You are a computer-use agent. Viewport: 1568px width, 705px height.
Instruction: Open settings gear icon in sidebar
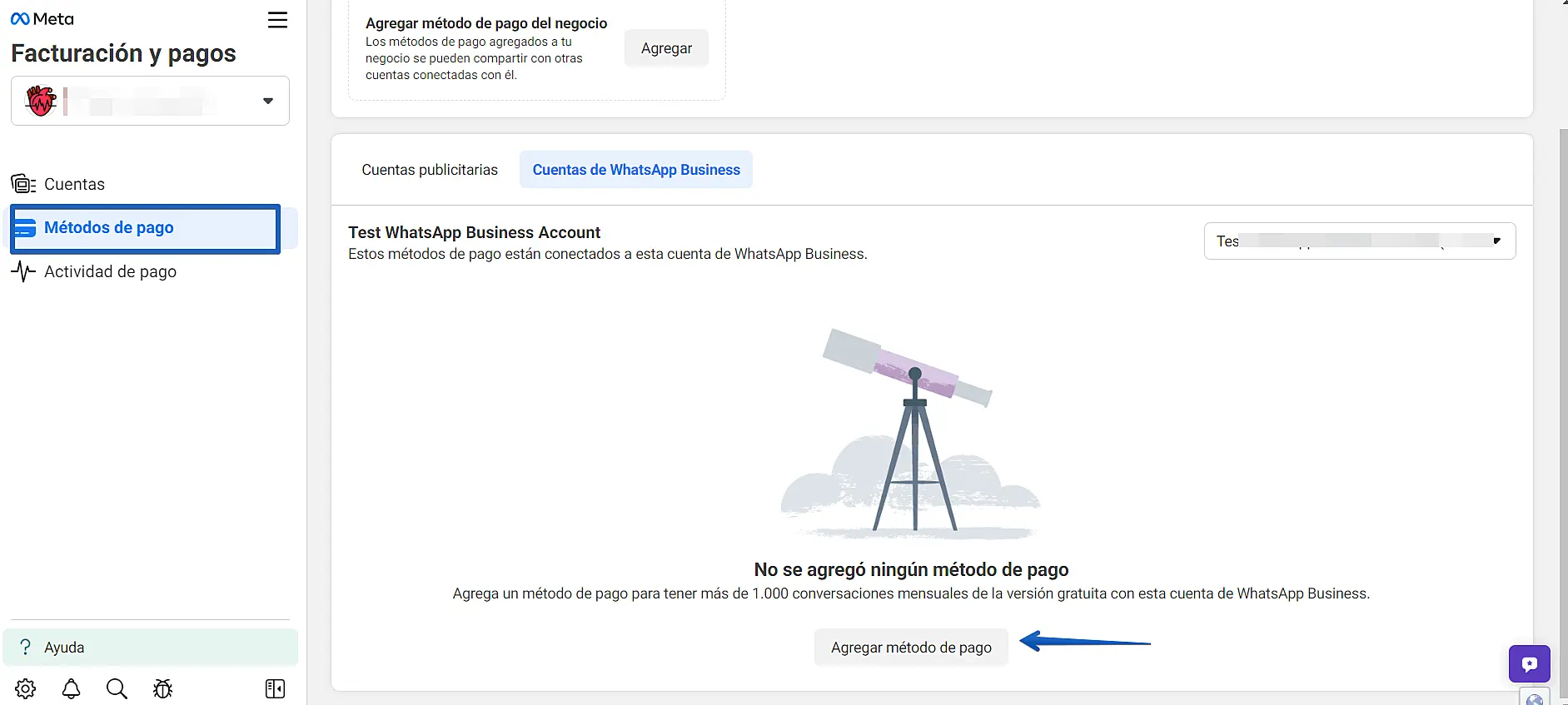(x=26, y=688)
